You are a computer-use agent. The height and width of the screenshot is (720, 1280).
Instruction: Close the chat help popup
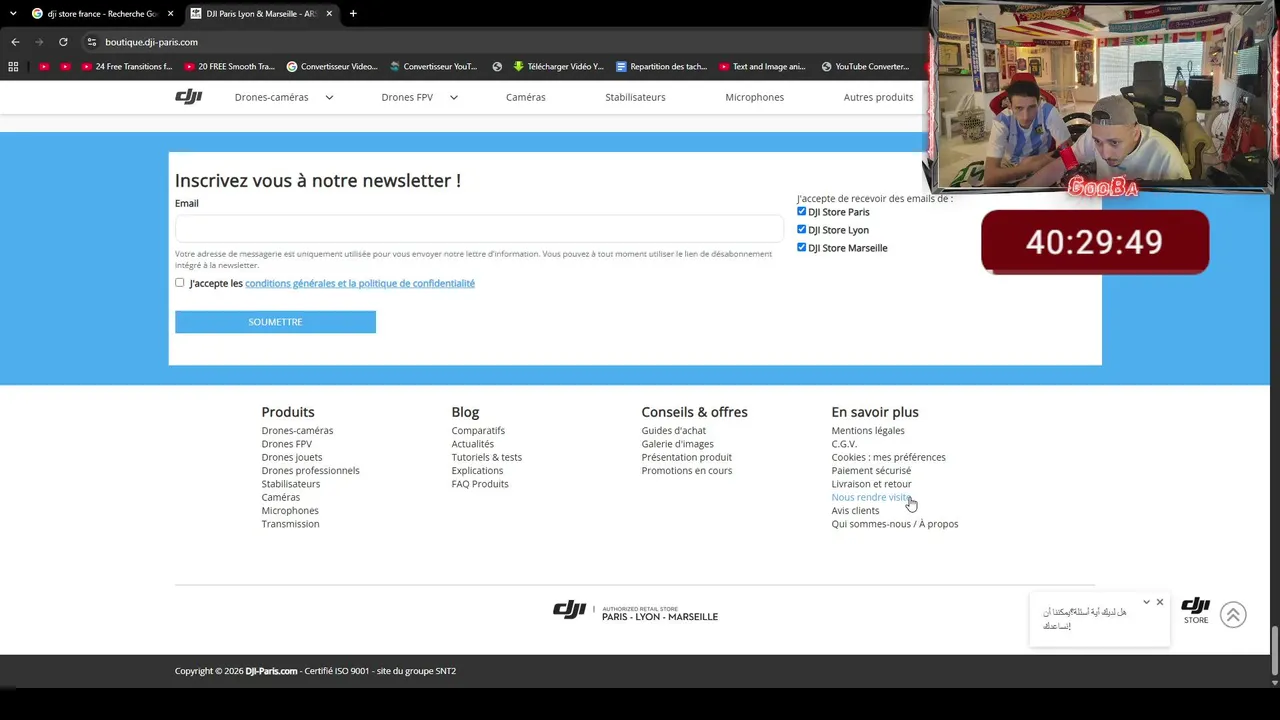(x=1160, y=602)
